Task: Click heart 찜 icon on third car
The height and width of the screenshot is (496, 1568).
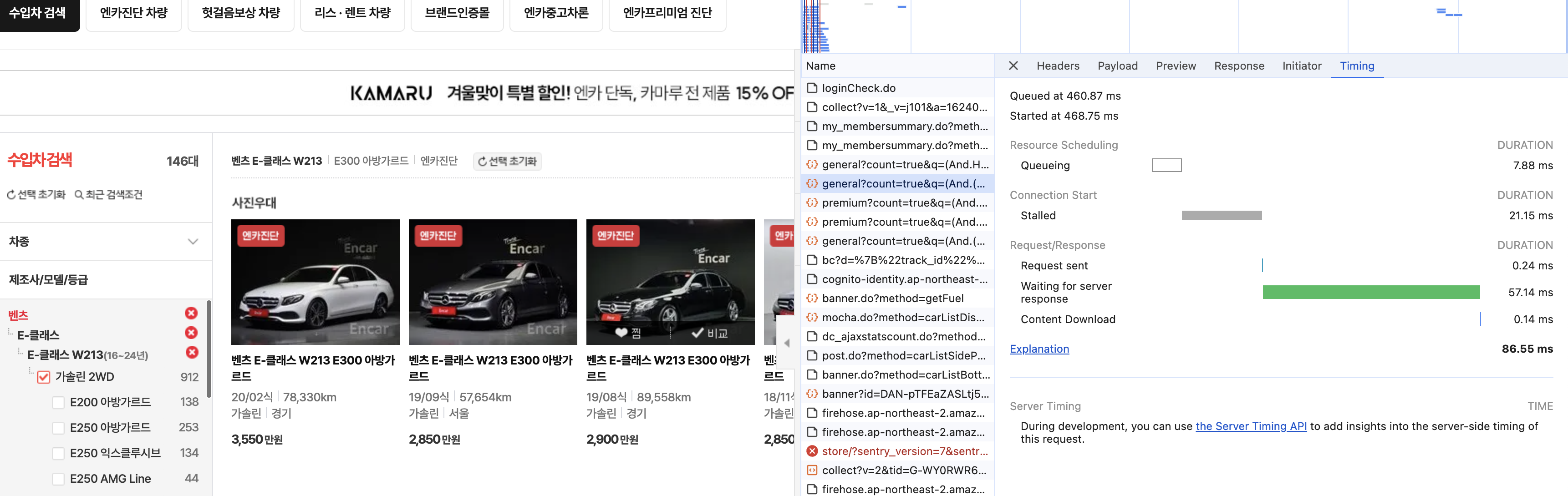Action: [x=621, y=333]
